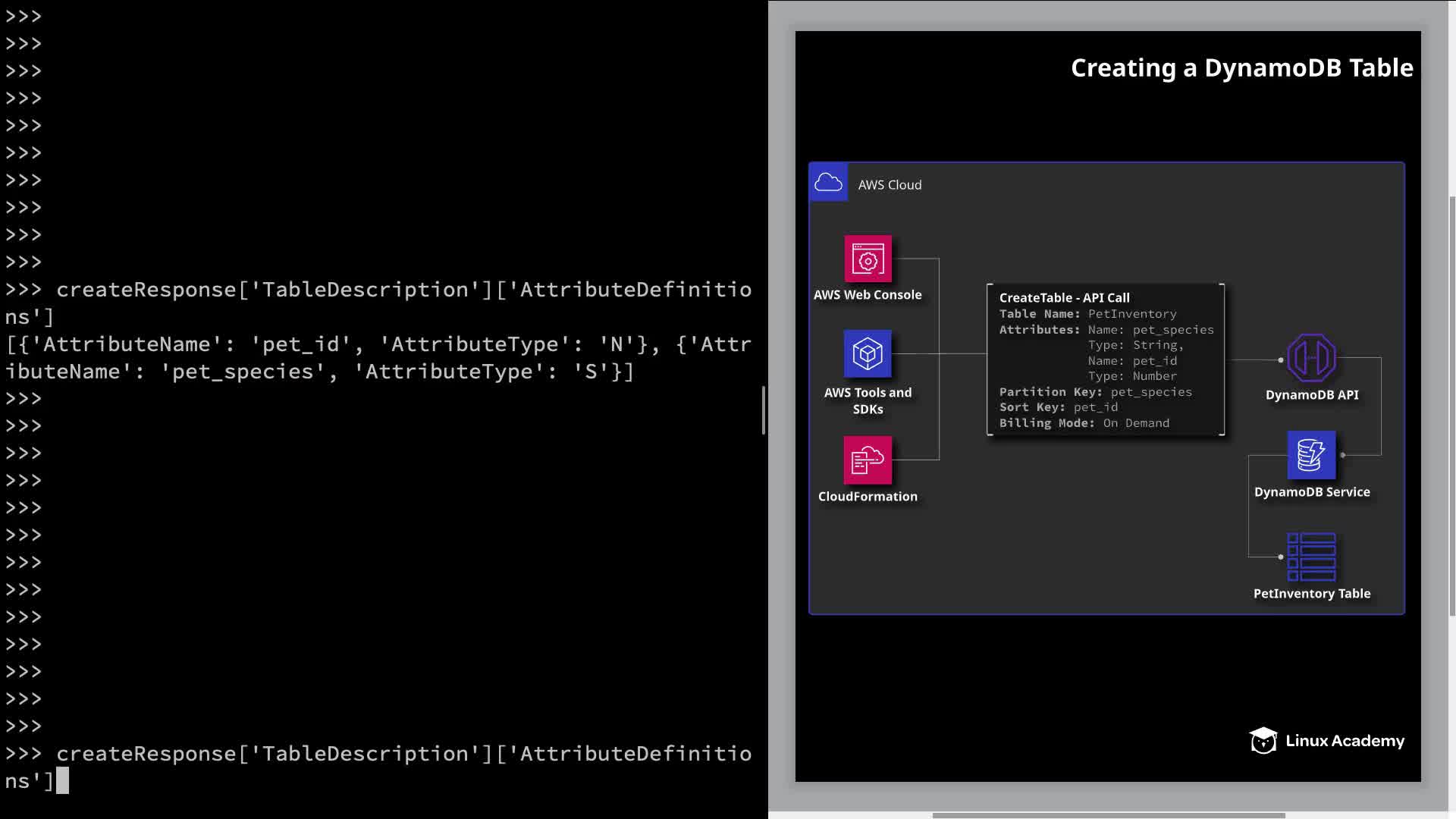The image size is (1456, 819).
Task: Click the horizontal scrollbar below the slide
Action: tap(1107, 815)
